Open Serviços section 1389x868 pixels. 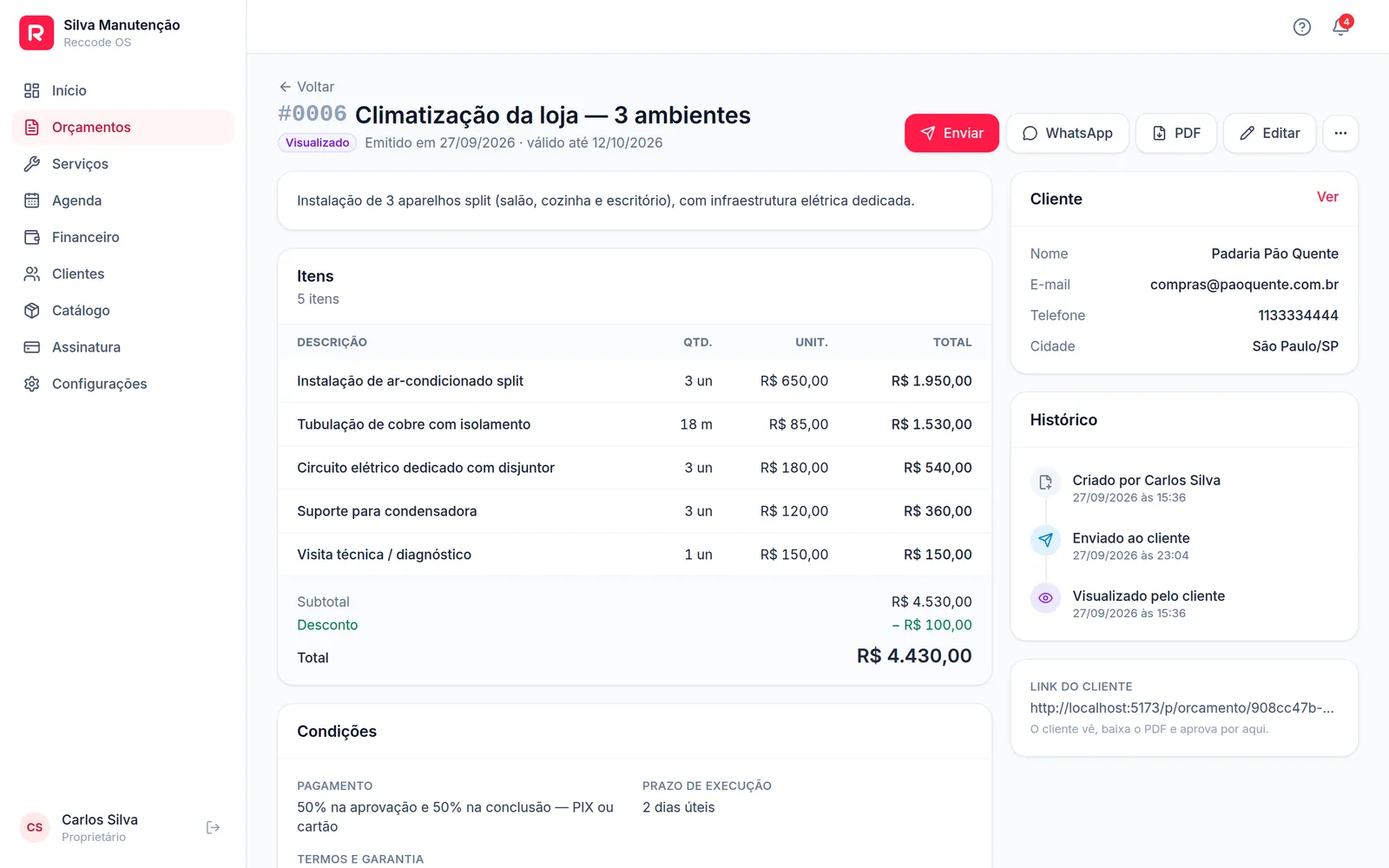[x=123, y=164]
